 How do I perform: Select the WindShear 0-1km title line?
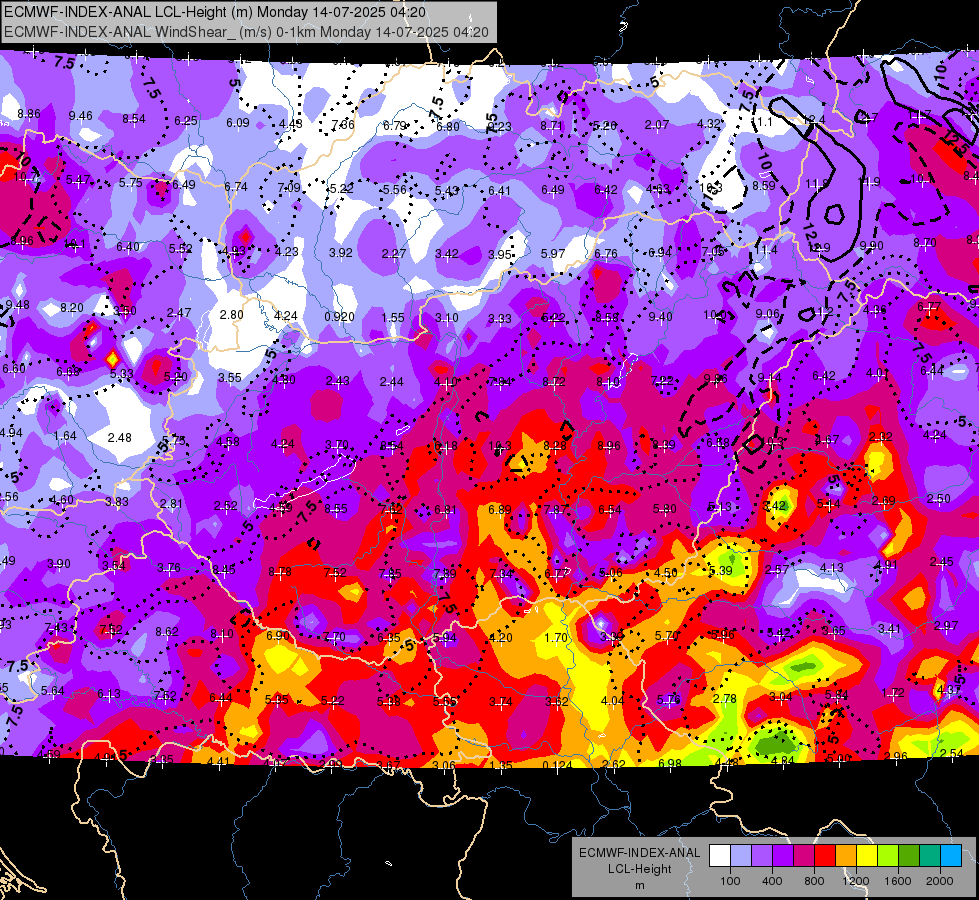click(246, 32)
